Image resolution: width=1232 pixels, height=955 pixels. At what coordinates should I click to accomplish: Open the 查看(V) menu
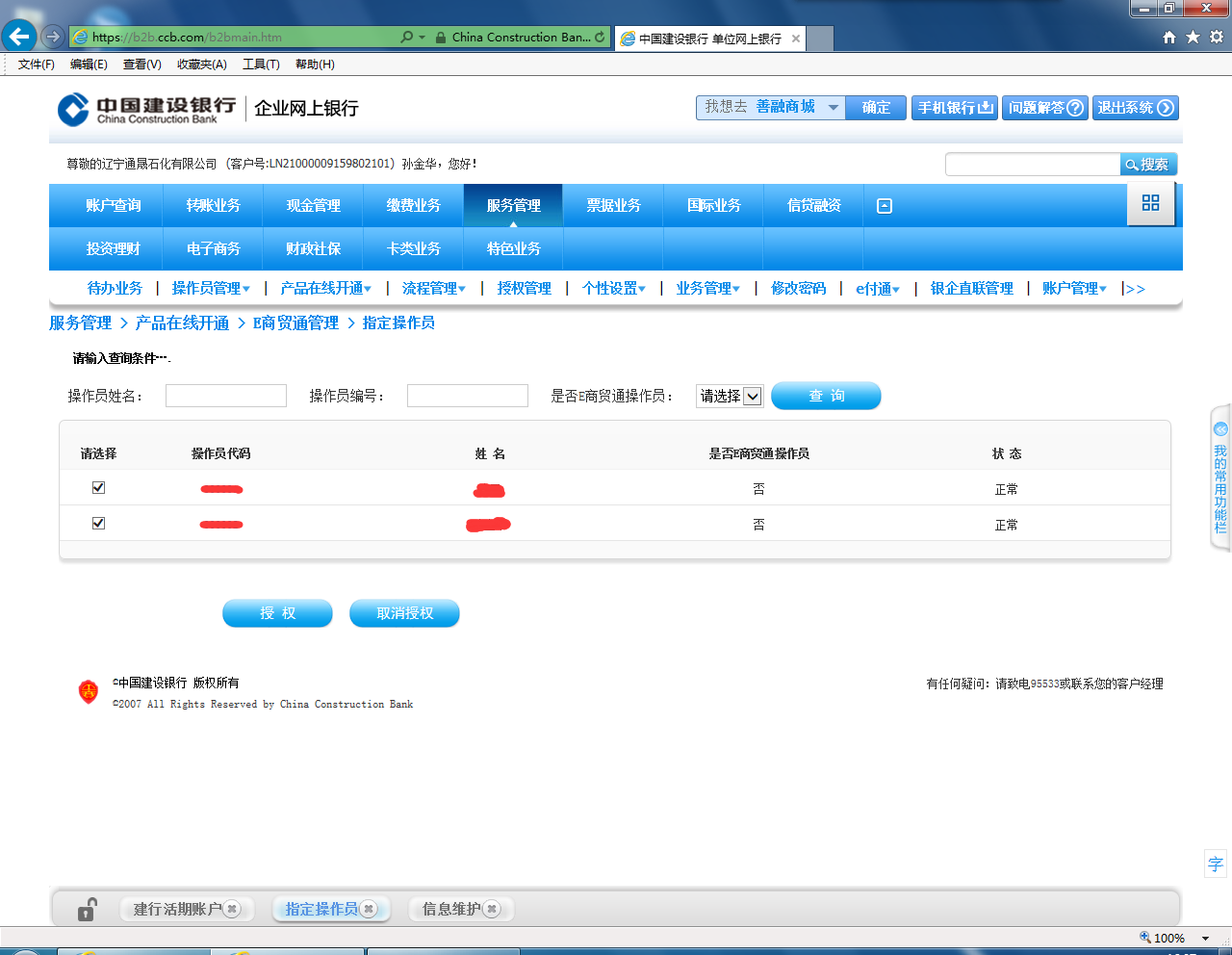[142, 65]
